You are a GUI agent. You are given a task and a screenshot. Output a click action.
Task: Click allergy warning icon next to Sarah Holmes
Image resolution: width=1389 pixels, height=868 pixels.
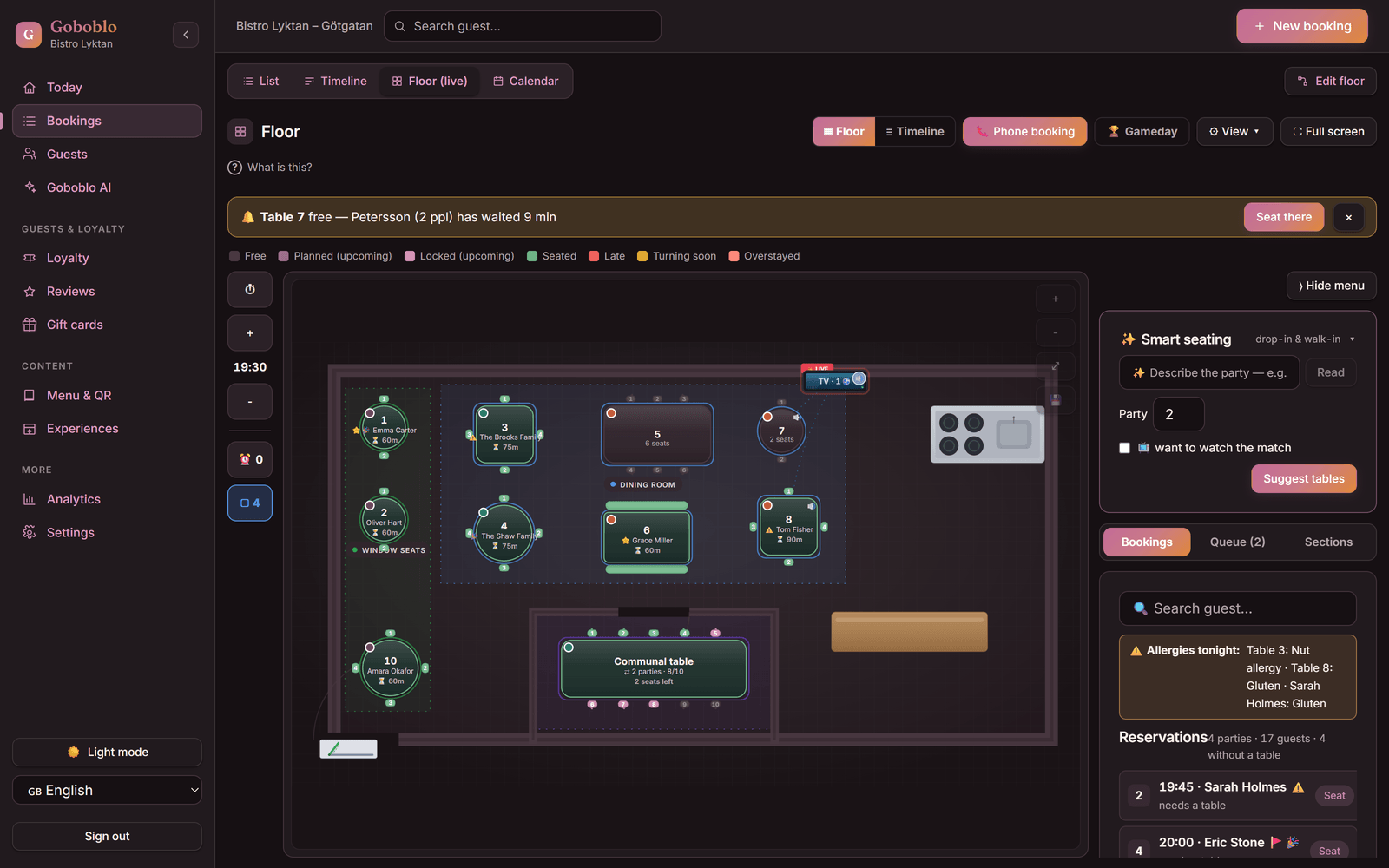coord(1299,788)
